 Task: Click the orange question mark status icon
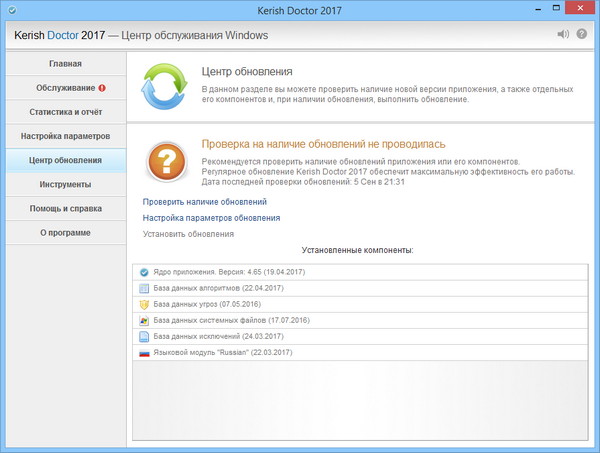pos(166,161)
